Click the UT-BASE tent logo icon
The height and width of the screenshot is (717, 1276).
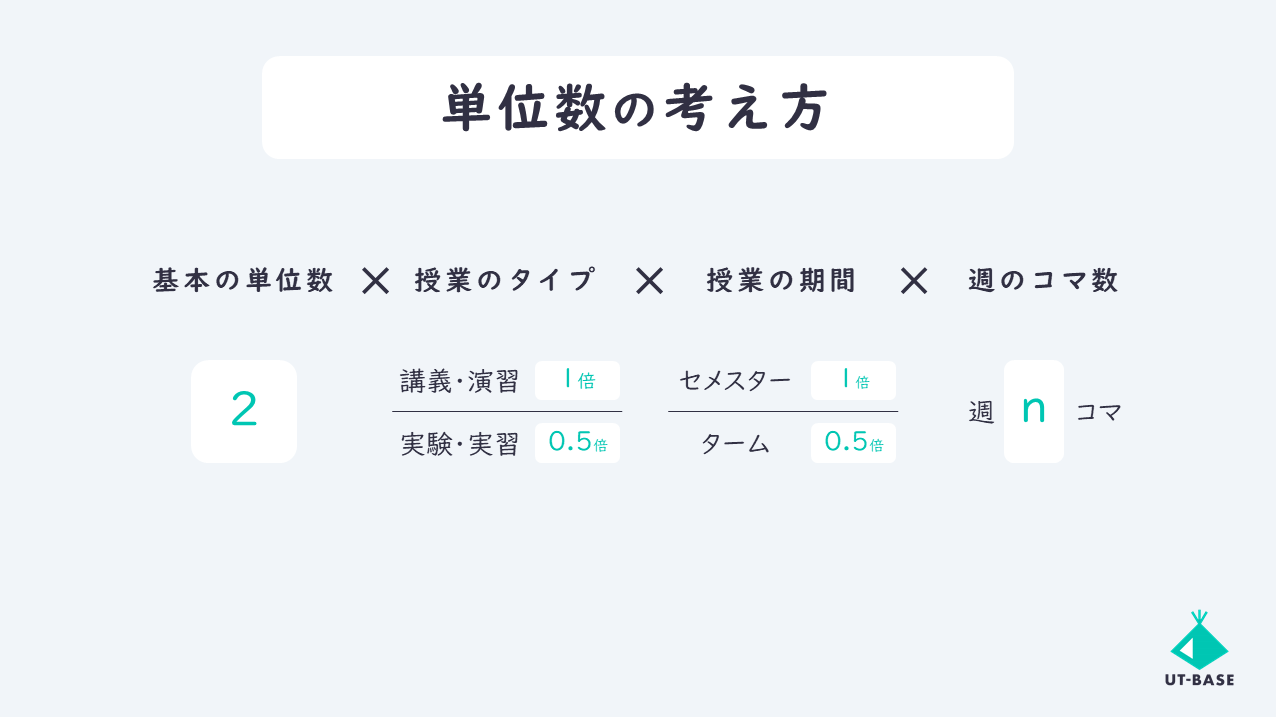point(1199,640)
